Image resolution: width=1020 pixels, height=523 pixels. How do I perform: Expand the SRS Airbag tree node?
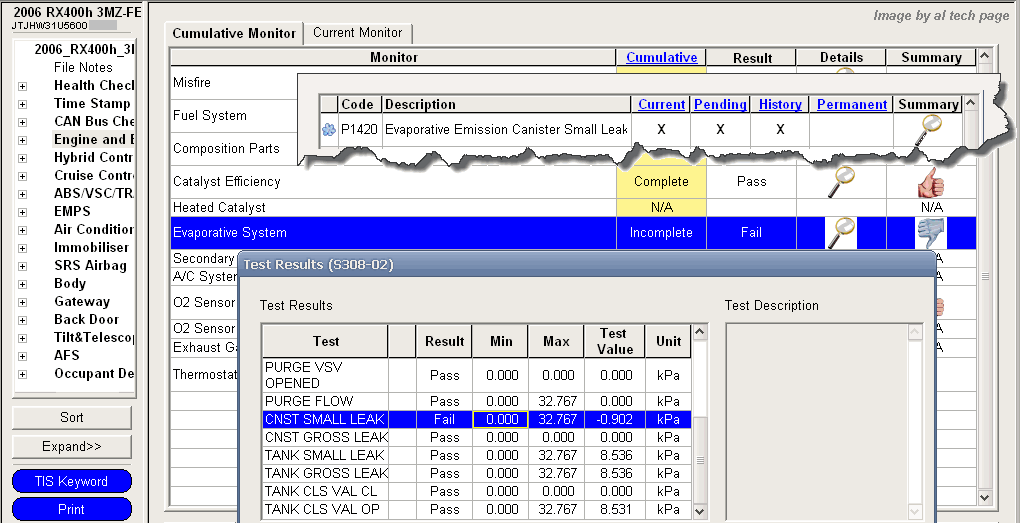click(x=22, y=266)
